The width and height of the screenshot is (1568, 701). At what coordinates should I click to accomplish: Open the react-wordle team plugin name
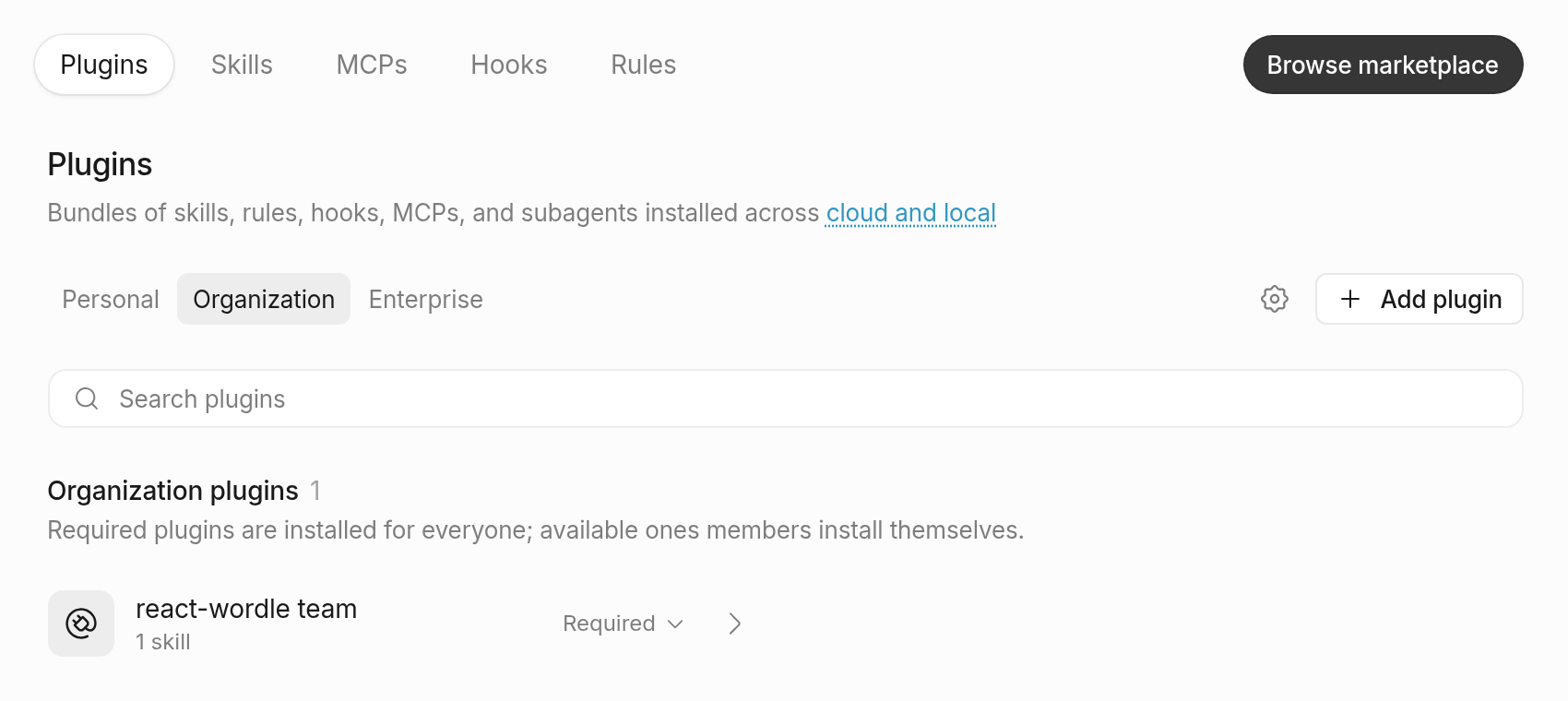[x=246, y=609]
